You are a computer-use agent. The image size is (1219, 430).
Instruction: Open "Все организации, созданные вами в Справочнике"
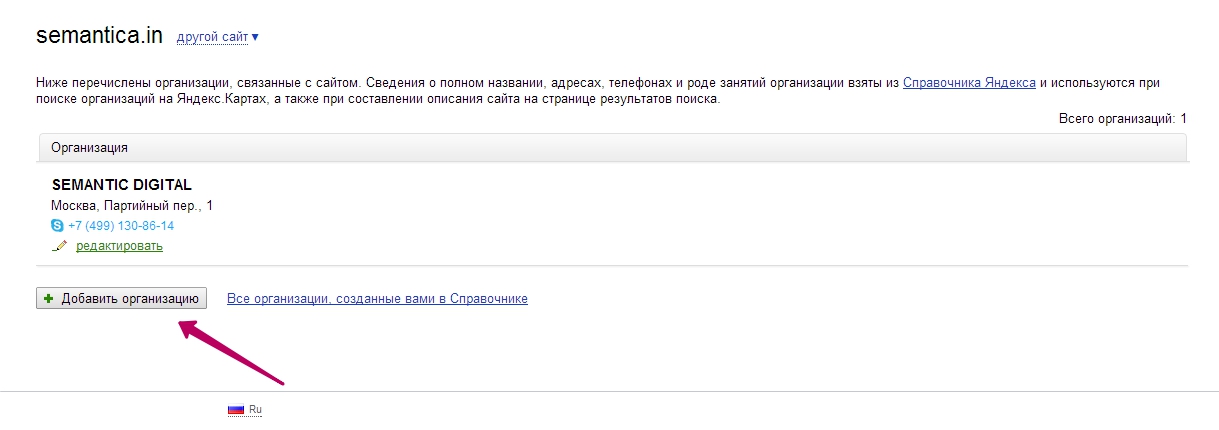(x=377, y=299)
